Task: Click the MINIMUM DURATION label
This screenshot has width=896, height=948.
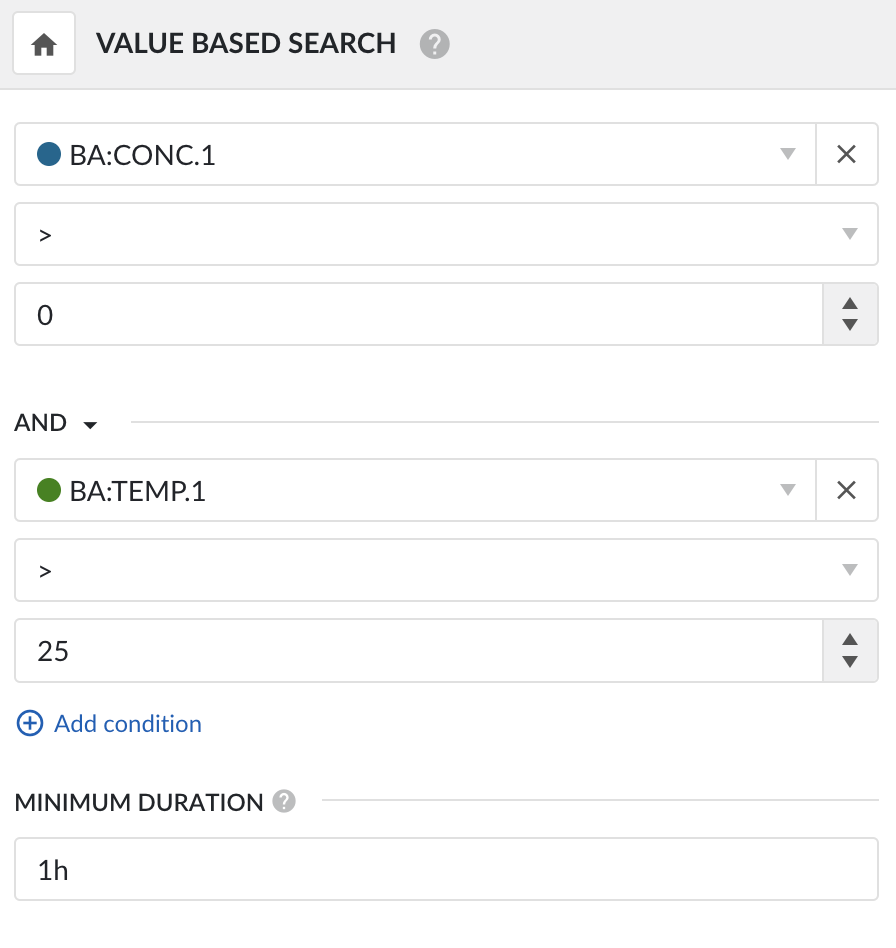Action: [139, 802]
